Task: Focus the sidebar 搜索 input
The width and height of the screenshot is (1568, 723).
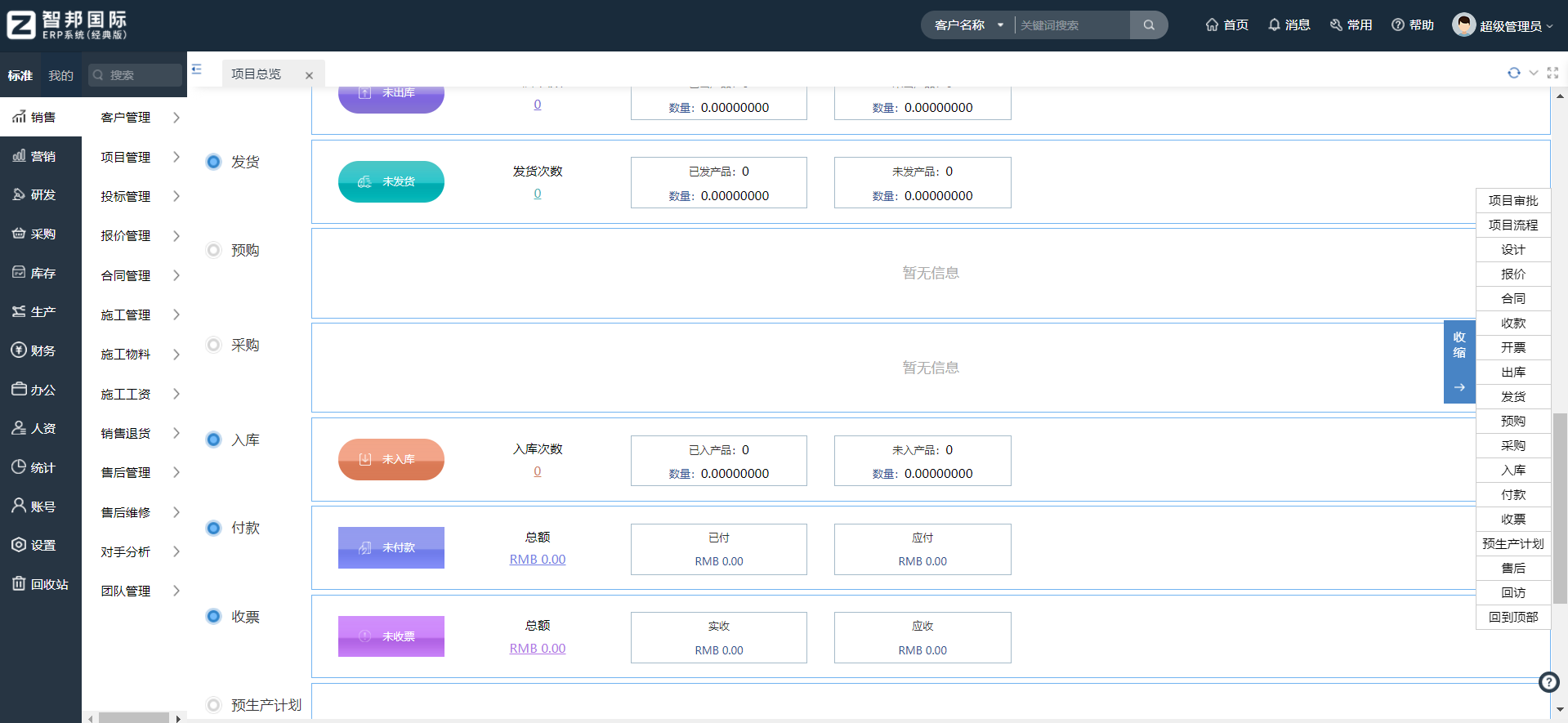Action: [136, 75]
